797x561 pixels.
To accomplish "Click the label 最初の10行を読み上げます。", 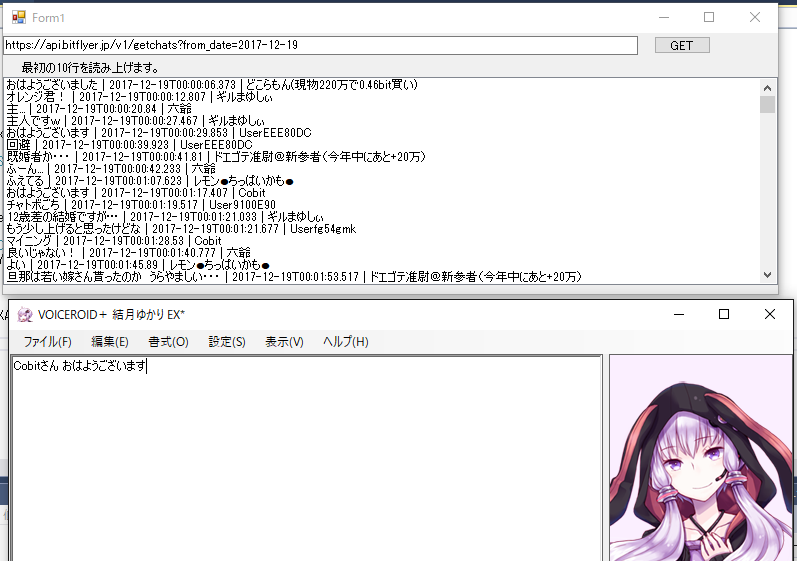I will point(90,68).
